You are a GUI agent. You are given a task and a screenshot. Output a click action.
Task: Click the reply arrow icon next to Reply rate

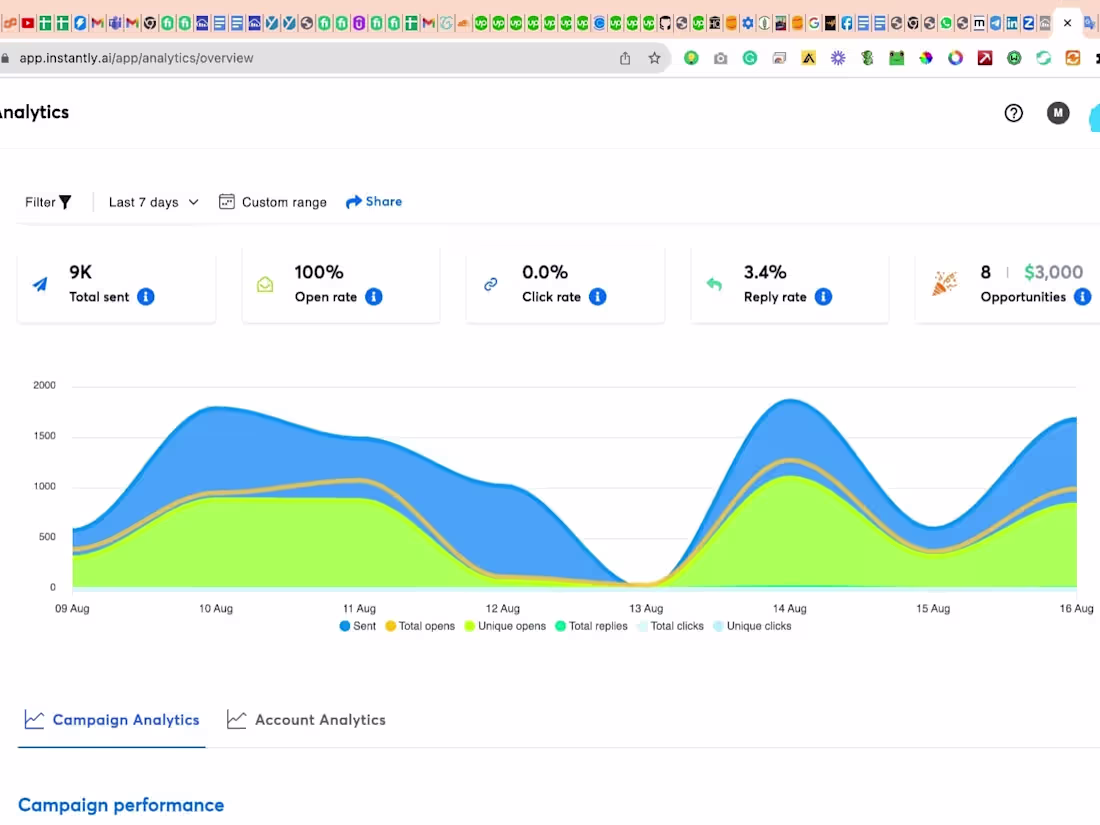714,284
